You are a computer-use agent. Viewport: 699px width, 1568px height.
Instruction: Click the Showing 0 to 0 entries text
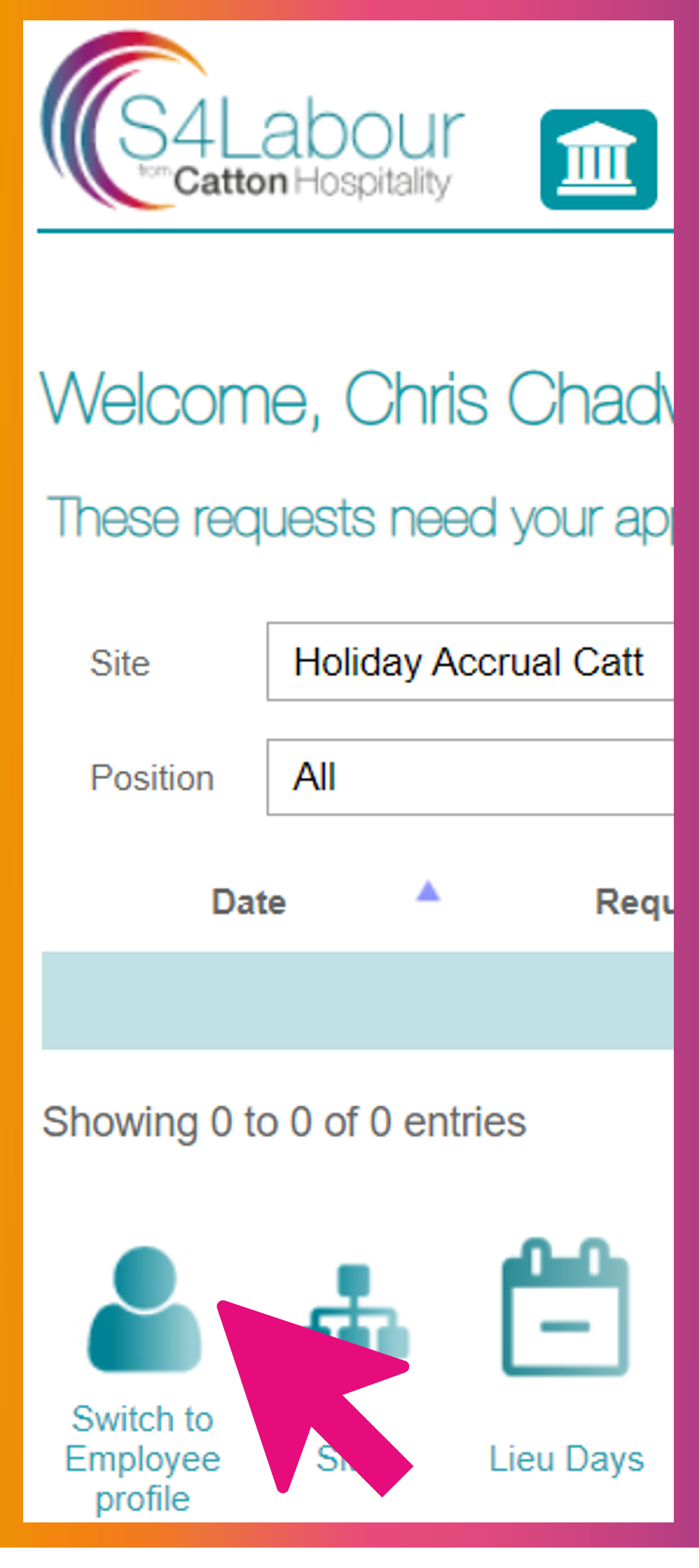(x=285, y=1122)
